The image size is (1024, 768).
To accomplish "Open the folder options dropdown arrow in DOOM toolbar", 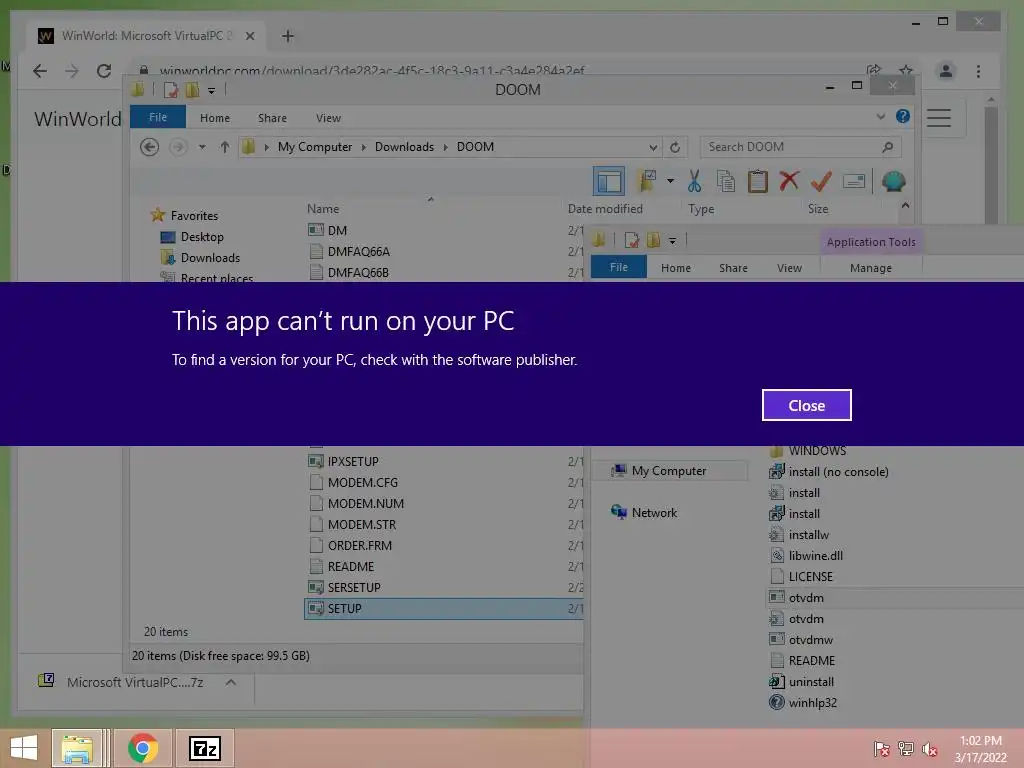I will tap(670, 181).
